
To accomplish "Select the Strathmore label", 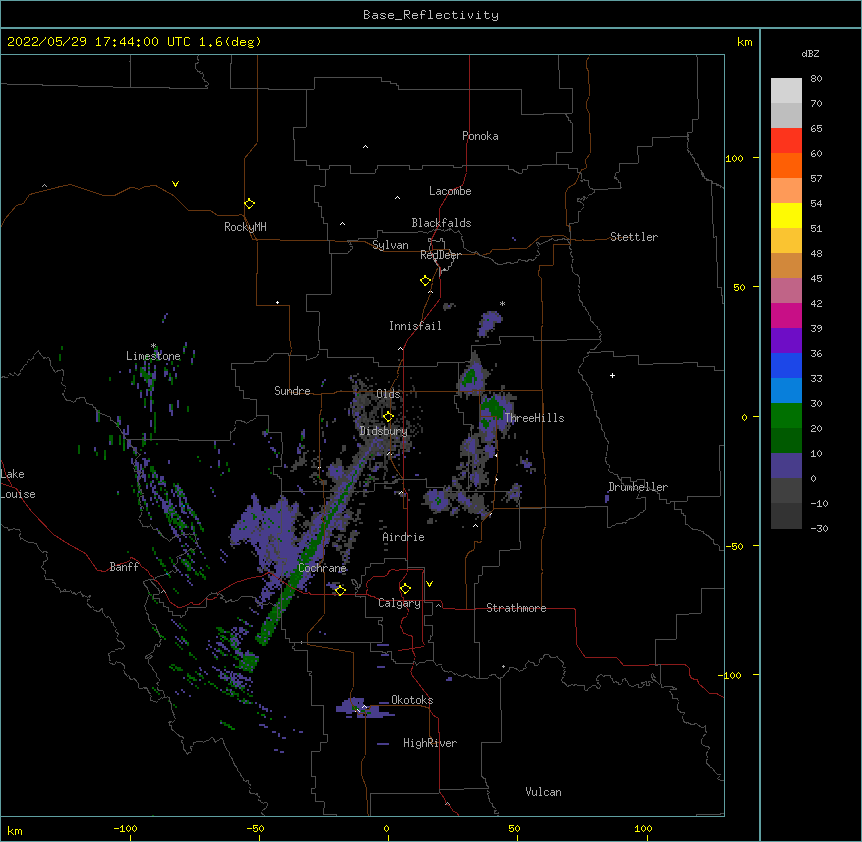I will pyautogui.click(x=516, y=608).
